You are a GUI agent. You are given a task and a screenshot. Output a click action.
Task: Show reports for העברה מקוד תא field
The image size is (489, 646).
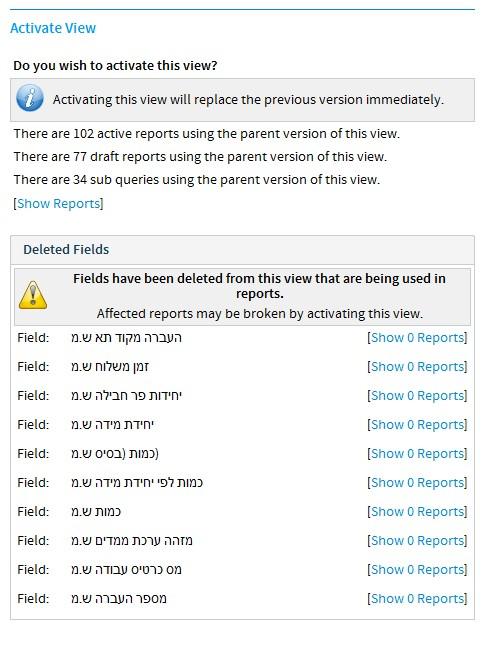pos(417,338)
